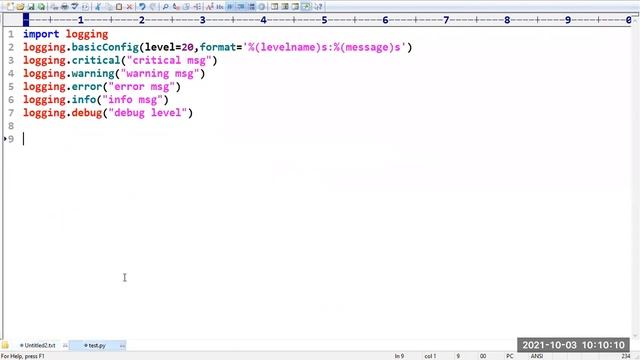Click the '00' value in status bar
Viewport: 640px width, 360px height.
pos(483,356)
